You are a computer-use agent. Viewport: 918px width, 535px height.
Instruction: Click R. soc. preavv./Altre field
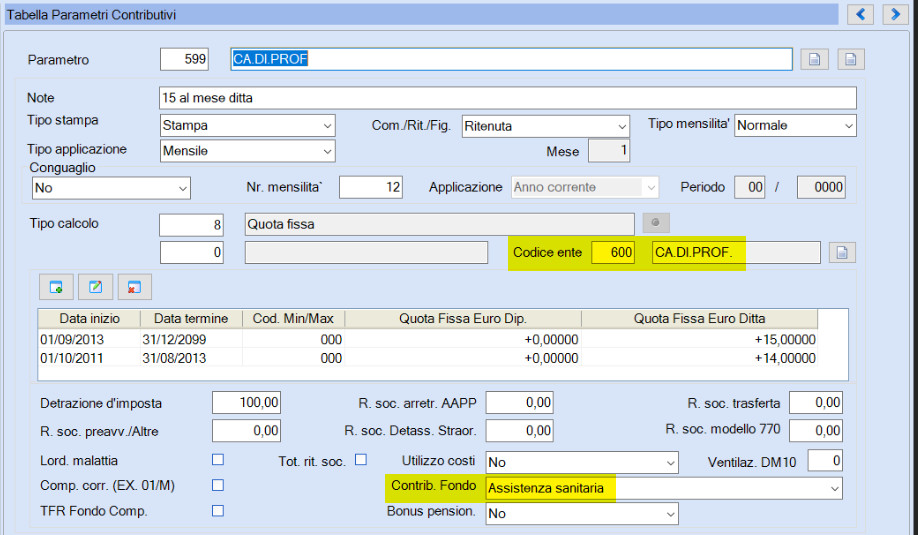click(x=246, y=431)
